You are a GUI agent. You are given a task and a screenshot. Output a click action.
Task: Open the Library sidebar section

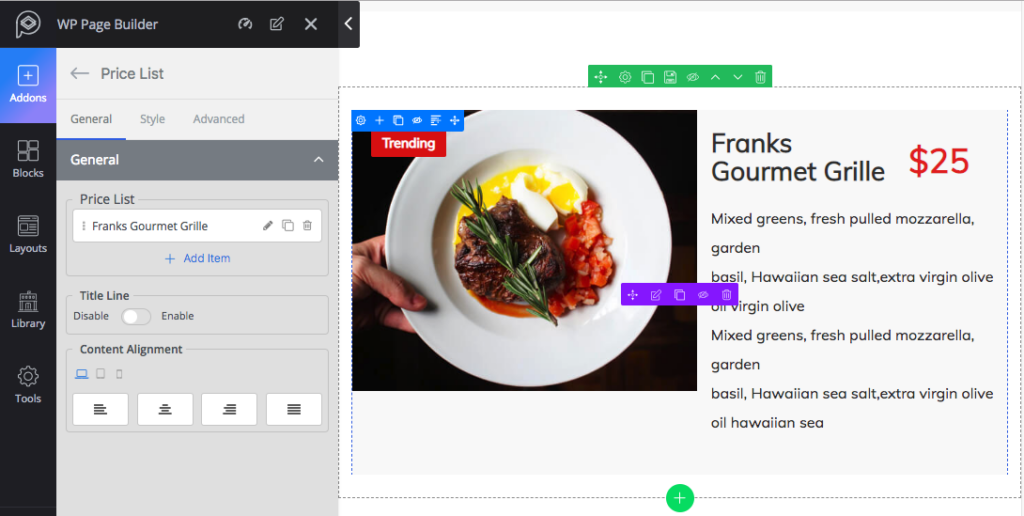click(x=28, y=310)
